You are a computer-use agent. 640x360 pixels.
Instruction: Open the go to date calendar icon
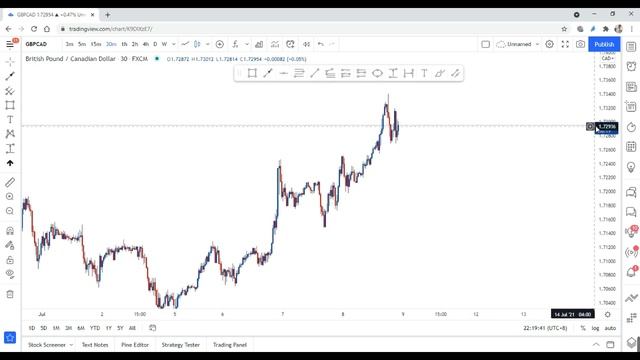click(x=153, y=328)
